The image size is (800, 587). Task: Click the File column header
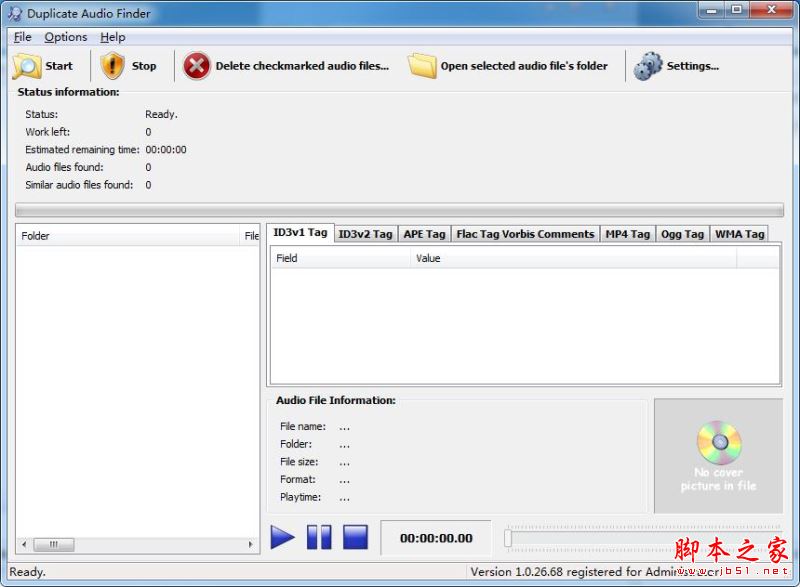coord(251,236)
